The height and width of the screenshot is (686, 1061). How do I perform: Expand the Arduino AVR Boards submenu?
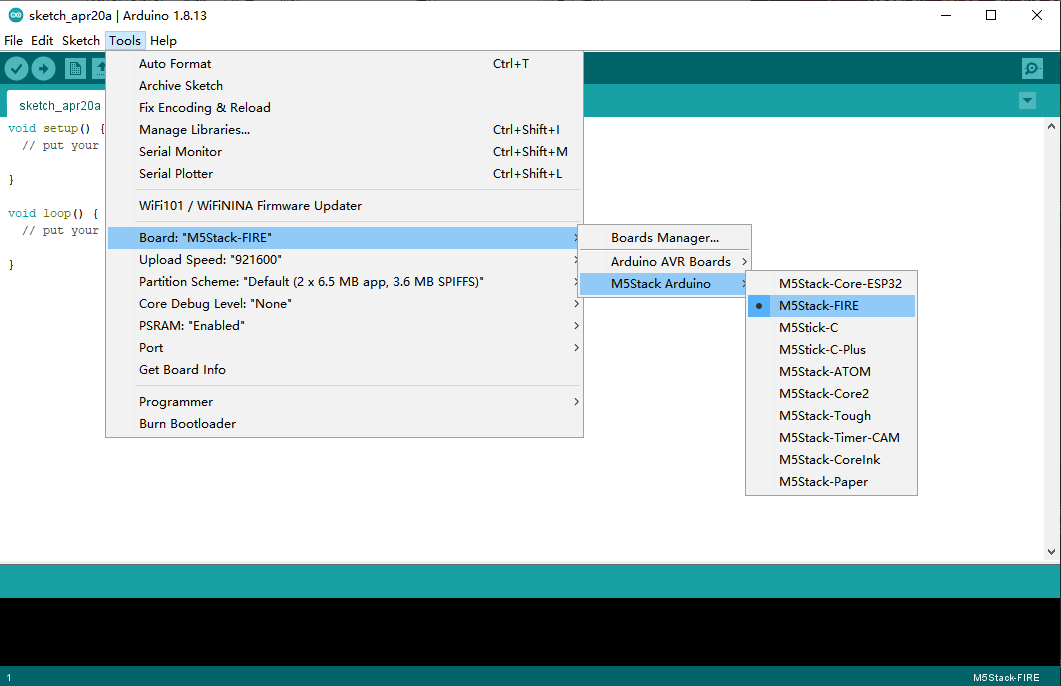[x=664, y=261]
